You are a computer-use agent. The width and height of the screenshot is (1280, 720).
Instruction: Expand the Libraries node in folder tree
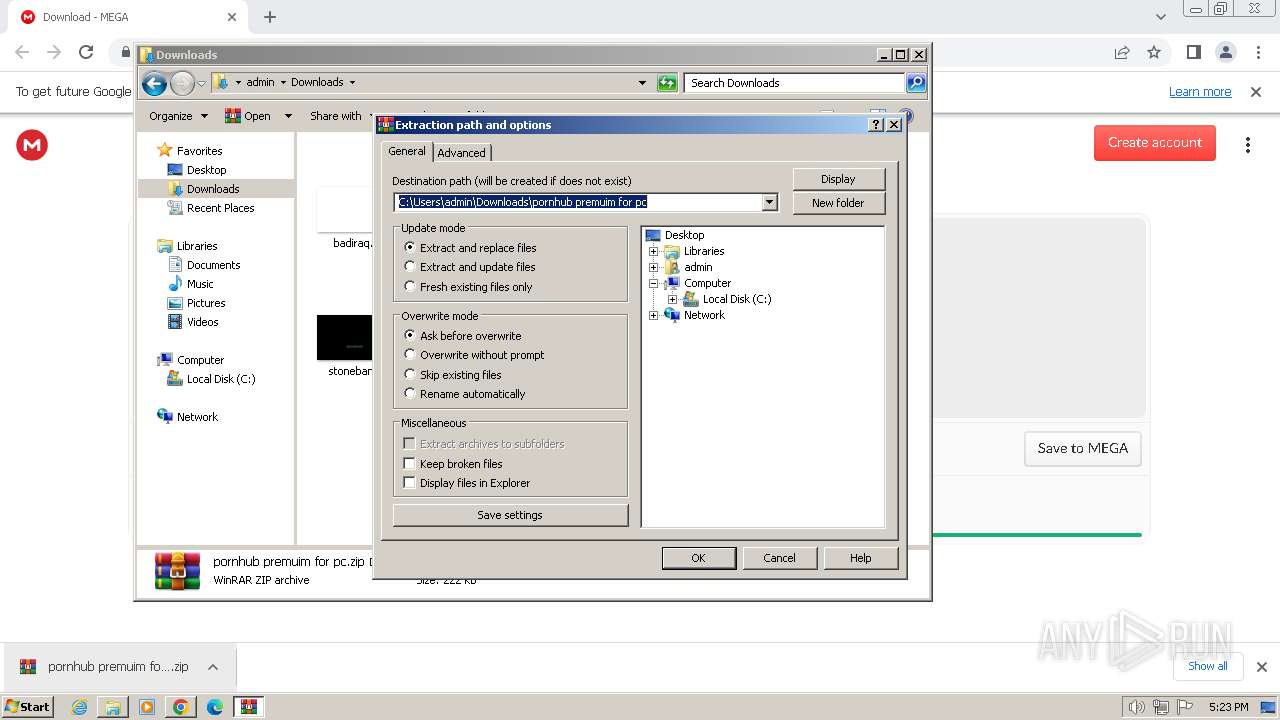point(654,251)
